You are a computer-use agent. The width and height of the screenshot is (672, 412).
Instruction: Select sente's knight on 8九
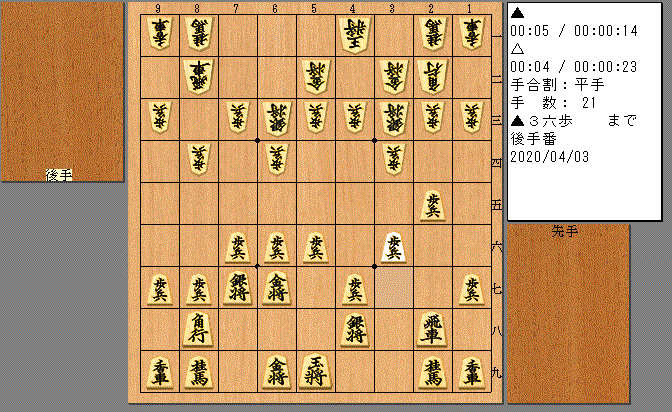[199, 373]
